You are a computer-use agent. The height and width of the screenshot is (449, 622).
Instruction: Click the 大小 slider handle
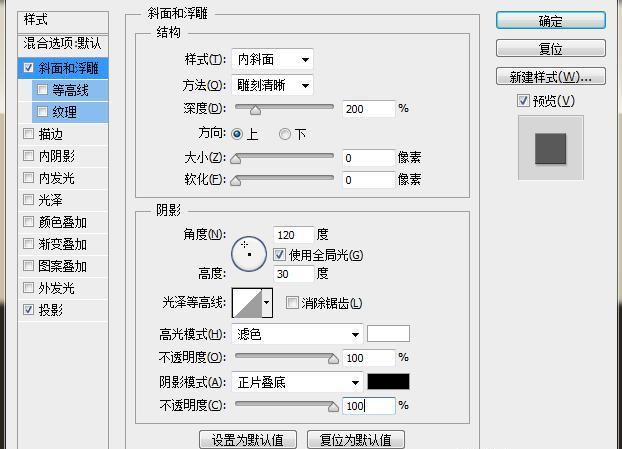tap(236, 159)
